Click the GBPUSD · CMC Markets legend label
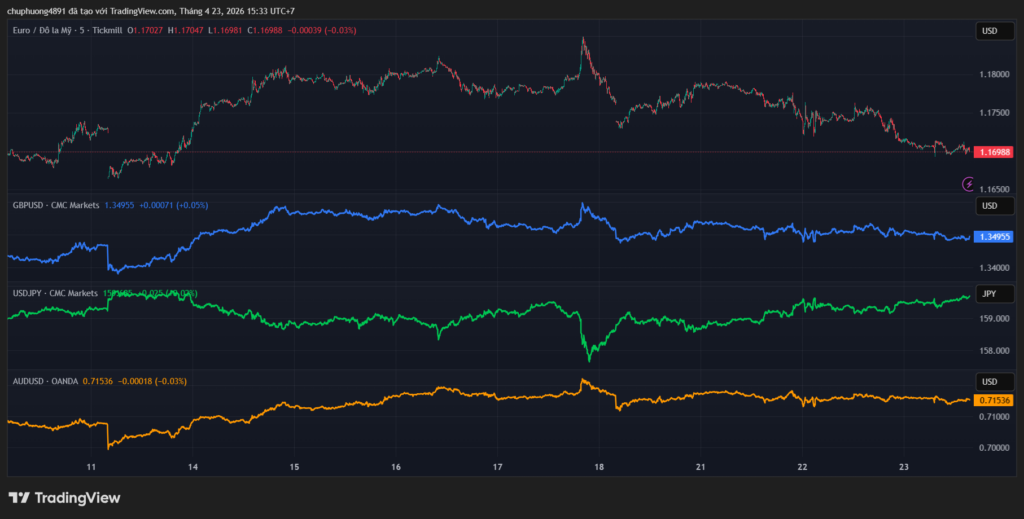The width and height of the screenshot is (1024, 519). (56, 205)
